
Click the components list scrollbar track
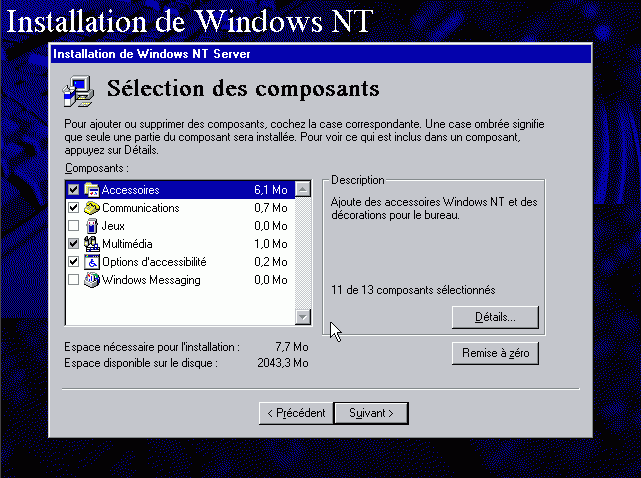[x=303, y=253]
